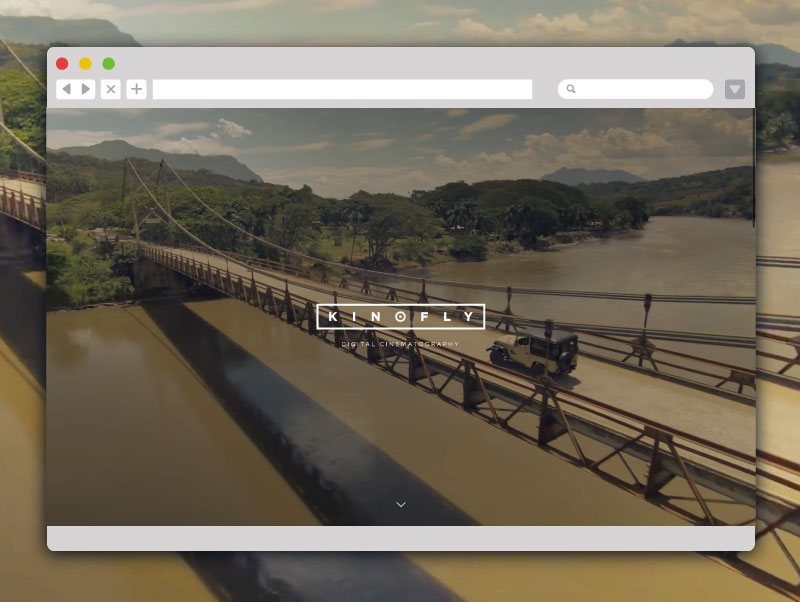Viewport: 800px width, 602px height.
Task: Open the dropdown arrow menu at toolbar end
Action: click(x=735, y=89)
